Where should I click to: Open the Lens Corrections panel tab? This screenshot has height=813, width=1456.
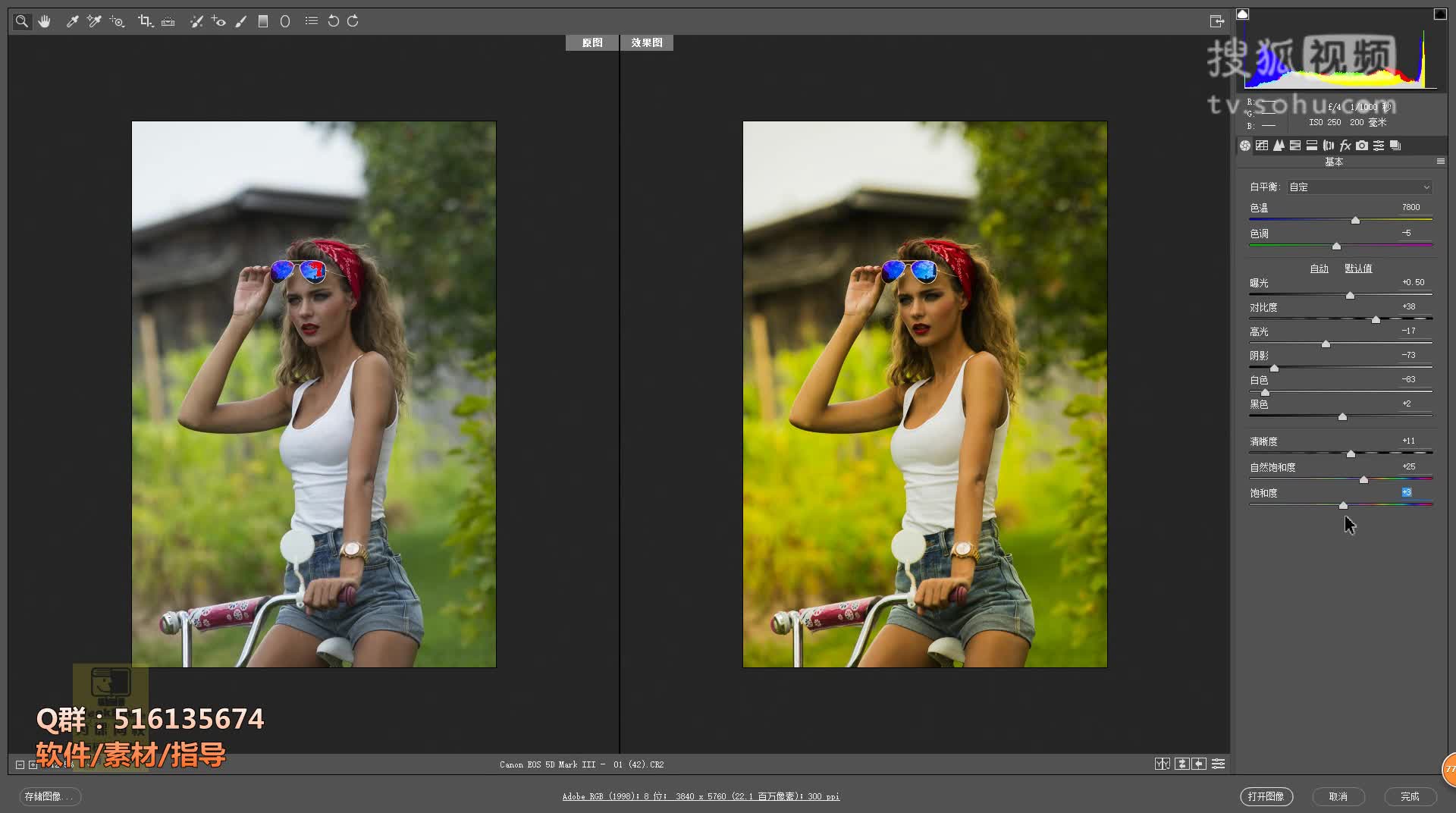point(1329,146)
